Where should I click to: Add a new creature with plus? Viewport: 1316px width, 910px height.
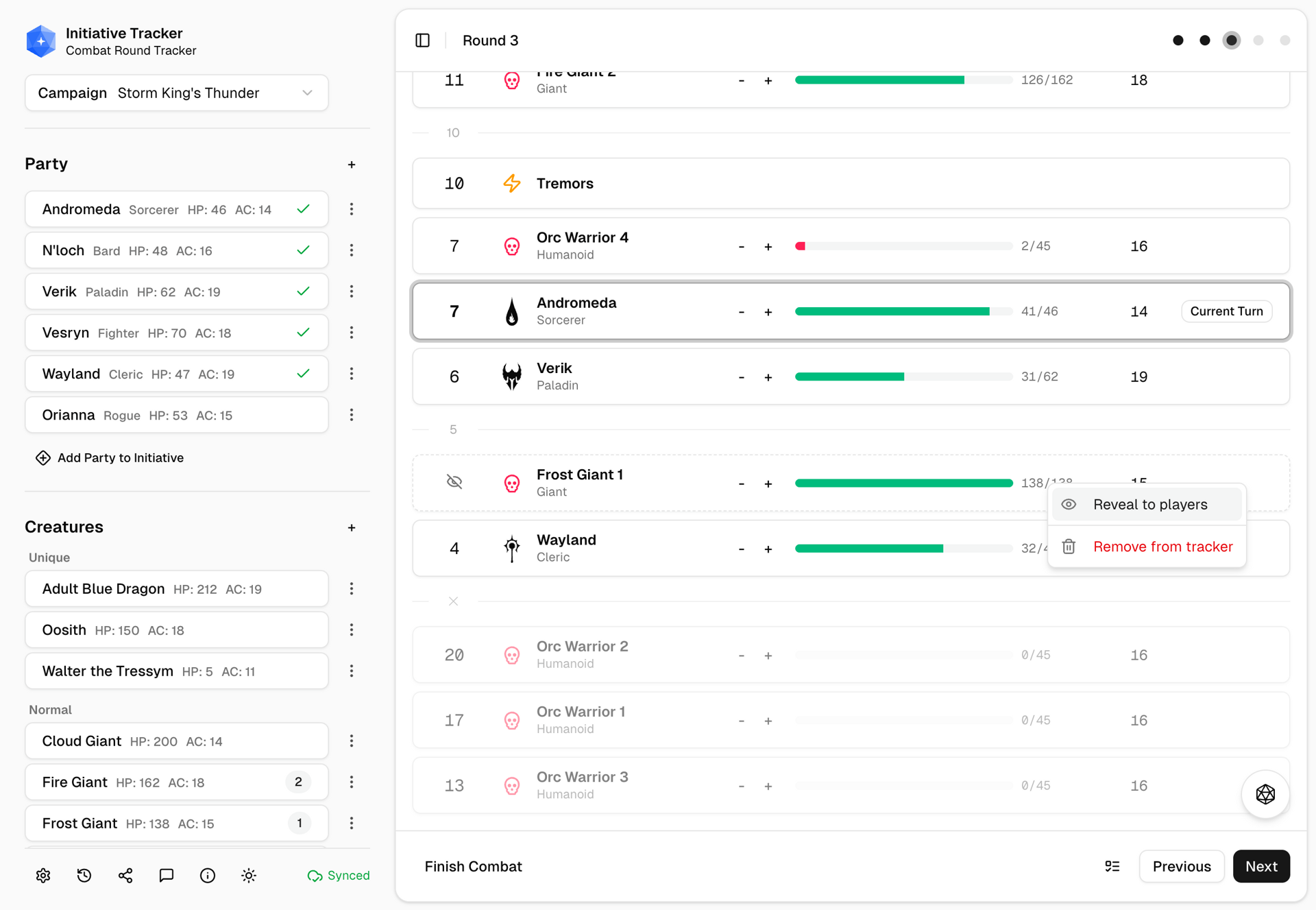click(x=352, y=528)
